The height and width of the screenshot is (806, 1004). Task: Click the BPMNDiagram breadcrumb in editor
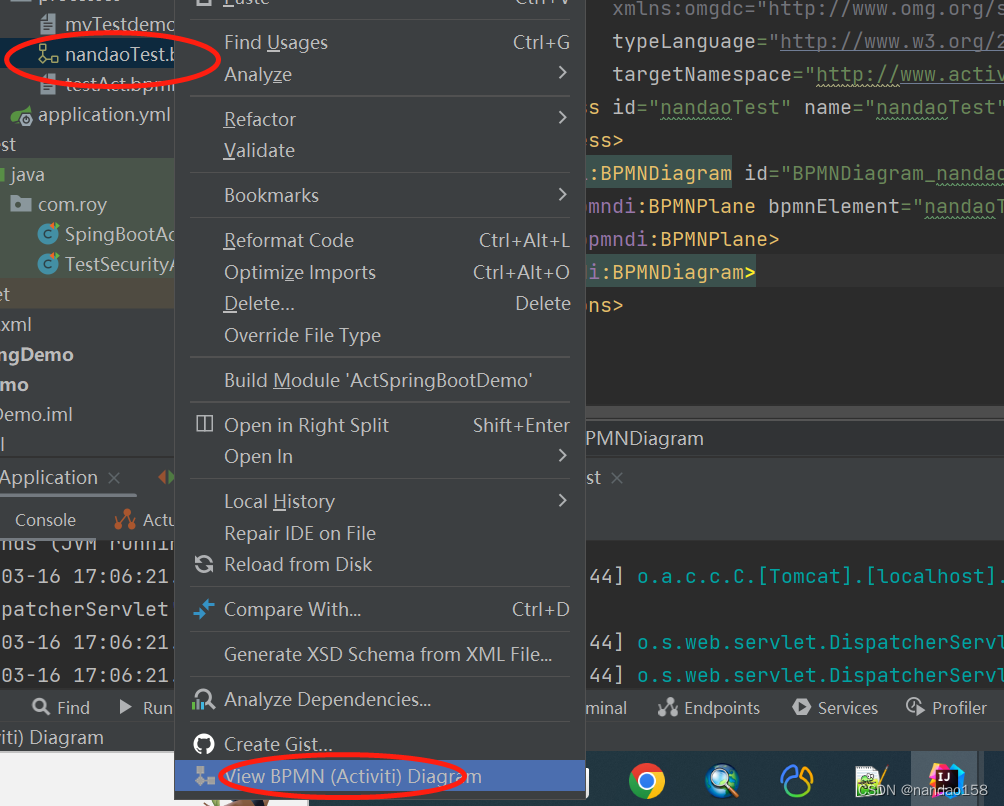tap(644, 439)
